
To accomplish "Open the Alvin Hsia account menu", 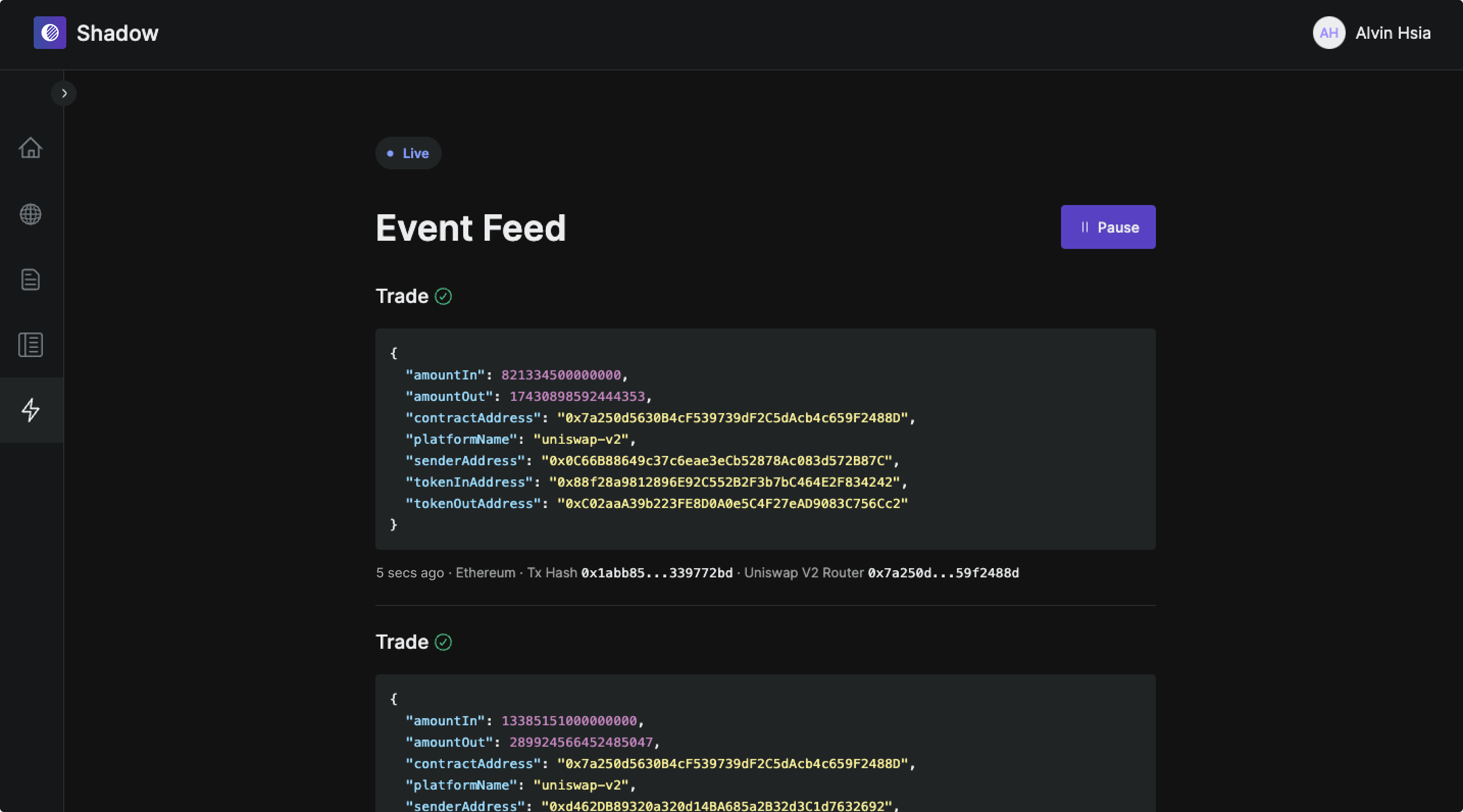I will (x=1393, y=33).
